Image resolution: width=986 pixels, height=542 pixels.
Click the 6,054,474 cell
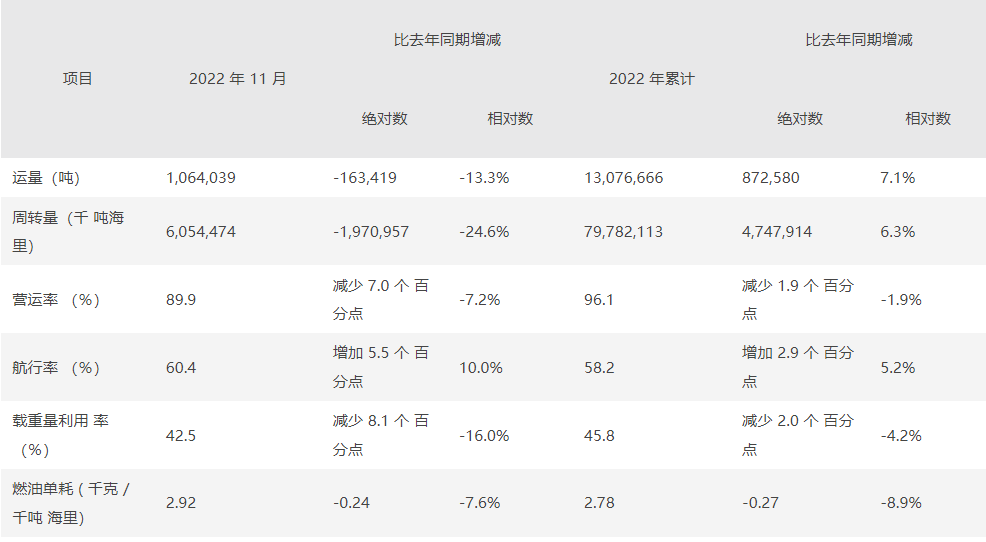(201, 232)
